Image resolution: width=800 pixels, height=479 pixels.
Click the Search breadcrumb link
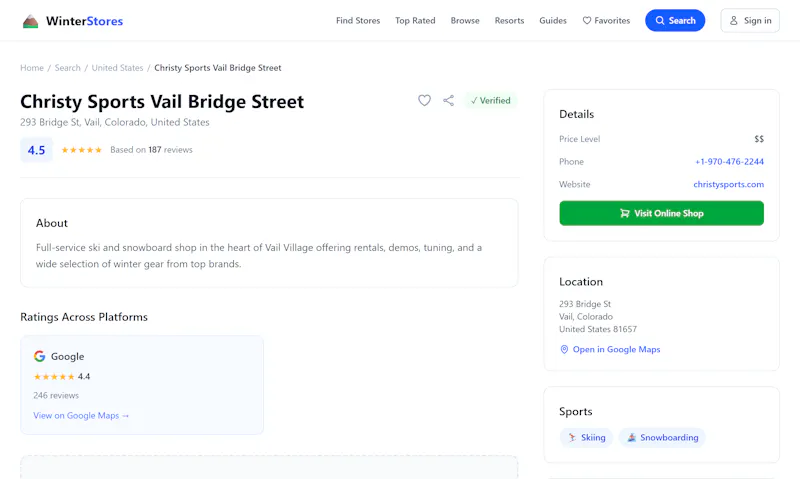click(67, 68)
